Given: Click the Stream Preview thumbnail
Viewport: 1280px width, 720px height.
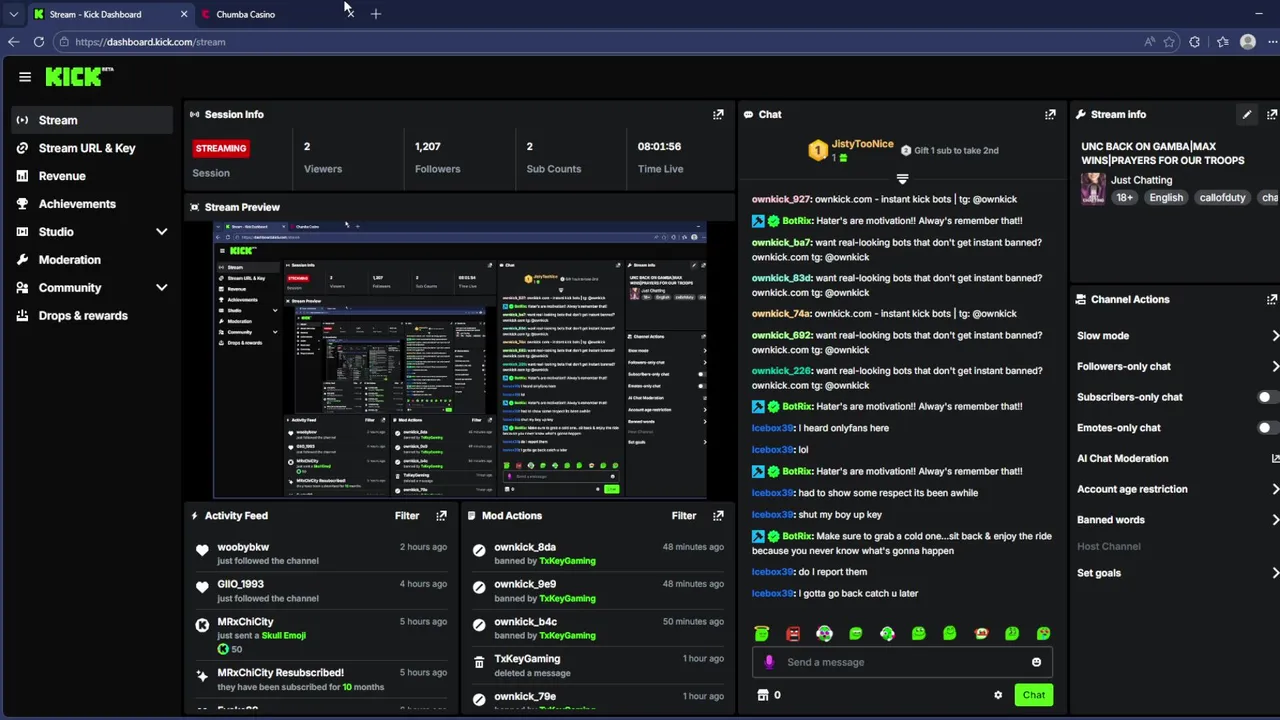Looking at the screenshot, I should [x=460, y=360].
